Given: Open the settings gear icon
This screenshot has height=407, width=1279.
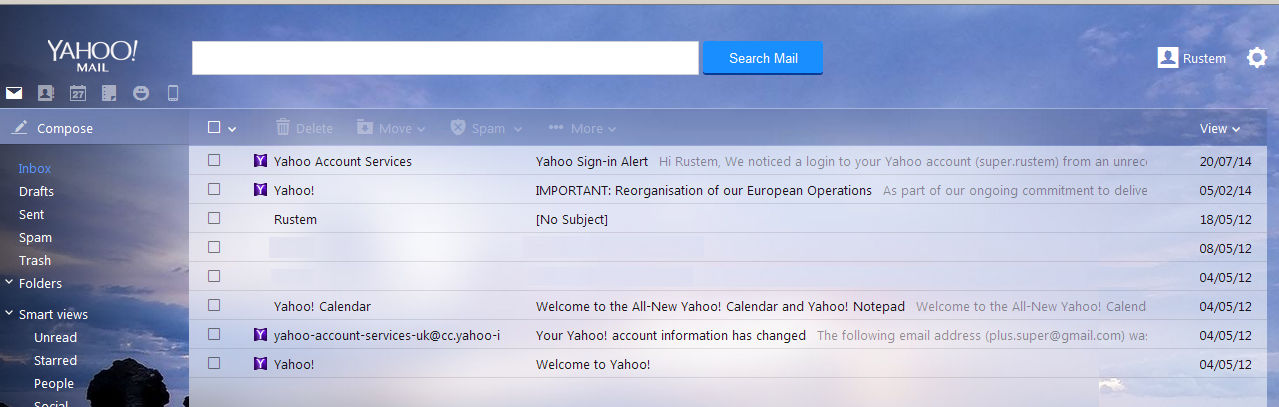Looking at the screenshot, I should (1257, 58).
